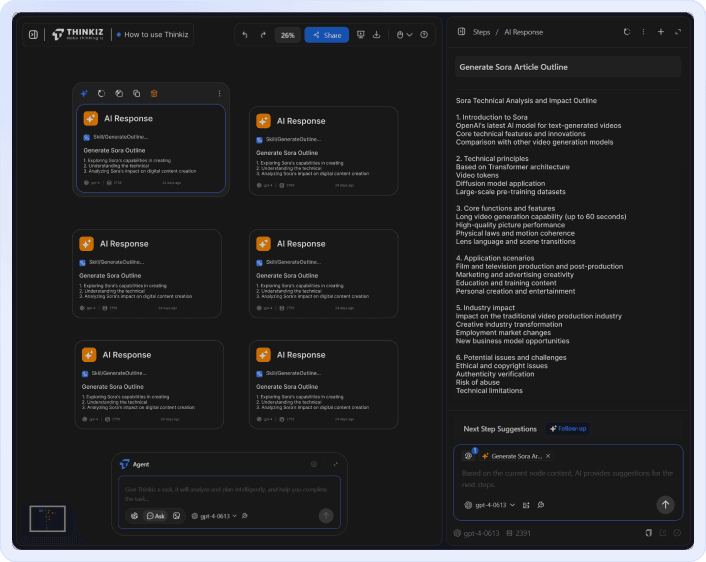
Task: Send the follow-up with arrow button
Action: 665,504
